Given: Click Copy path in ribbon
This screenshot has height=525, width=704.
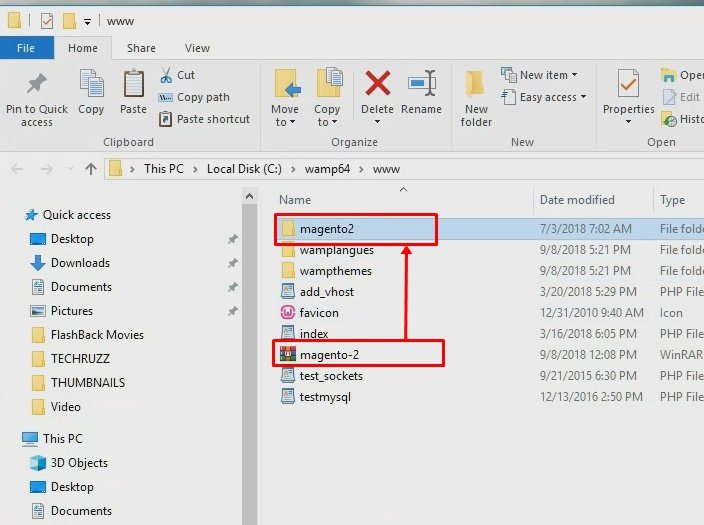Looking at the screenshot, I should tap(194, 97).
